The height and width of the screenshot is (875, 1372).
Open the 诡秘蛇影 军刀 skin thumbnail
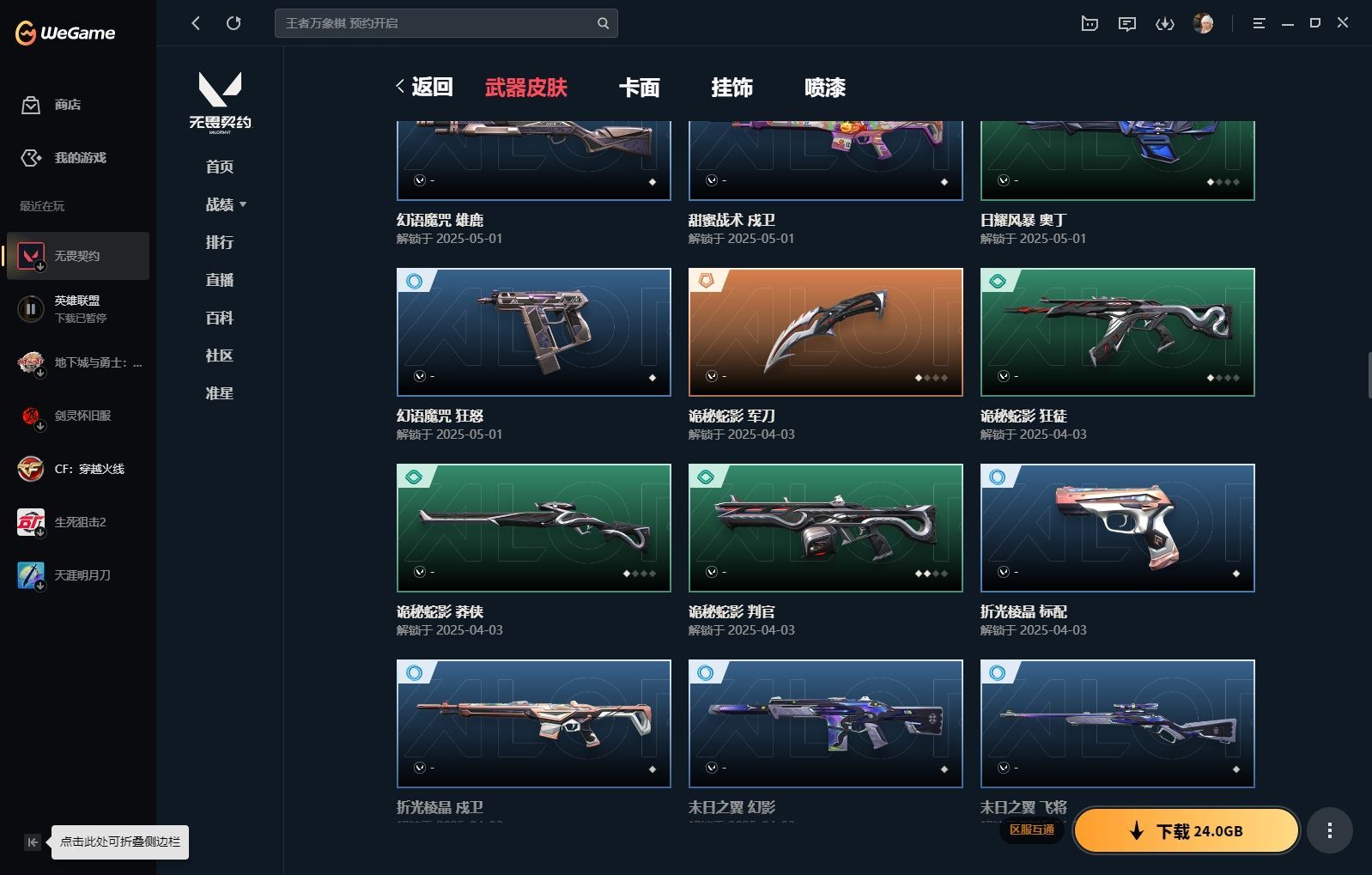coord(825,332)
